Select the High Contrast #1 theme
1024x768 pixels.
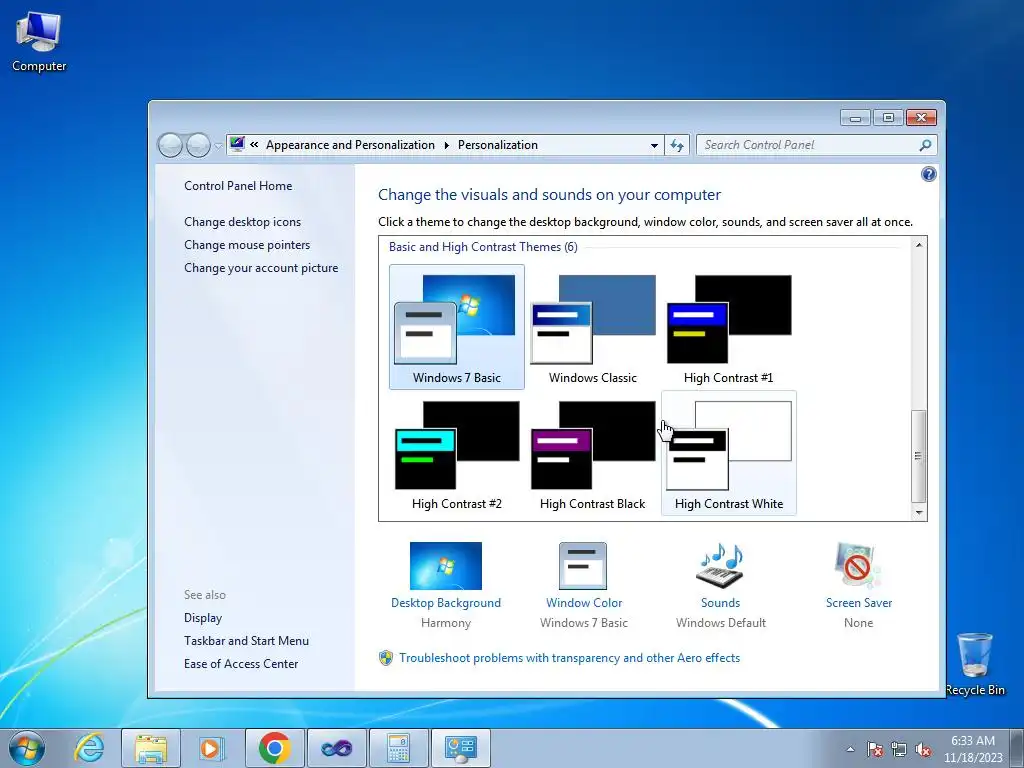click(728, 327)
